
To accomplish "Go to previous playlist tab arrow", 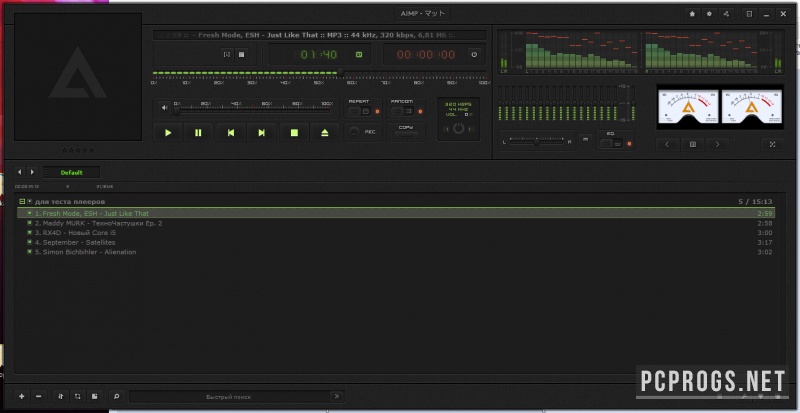I will [x=20, y=172].
